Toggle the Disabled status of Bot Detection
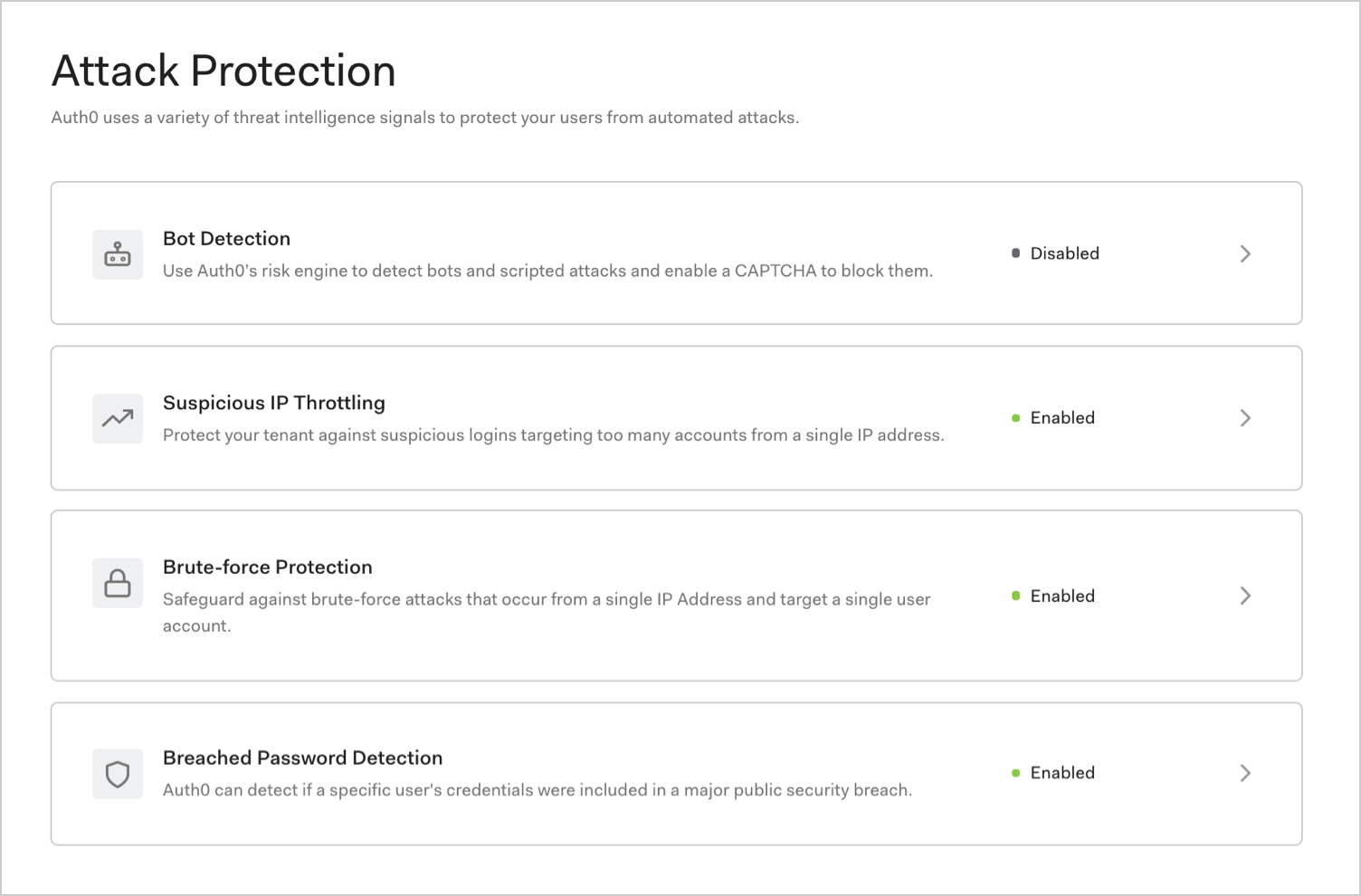The image size is (1361, 896). (x=1064, y=253)
